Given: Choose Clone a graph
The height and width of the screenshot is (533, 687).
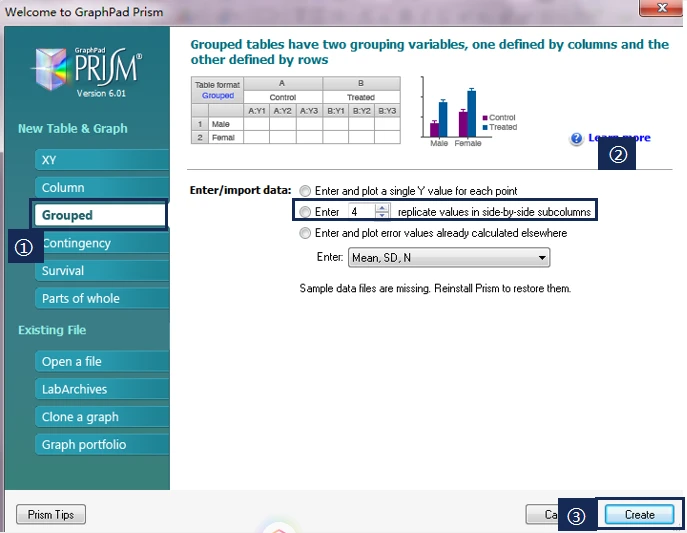Looking at the screenshot, I should point(102,417).
